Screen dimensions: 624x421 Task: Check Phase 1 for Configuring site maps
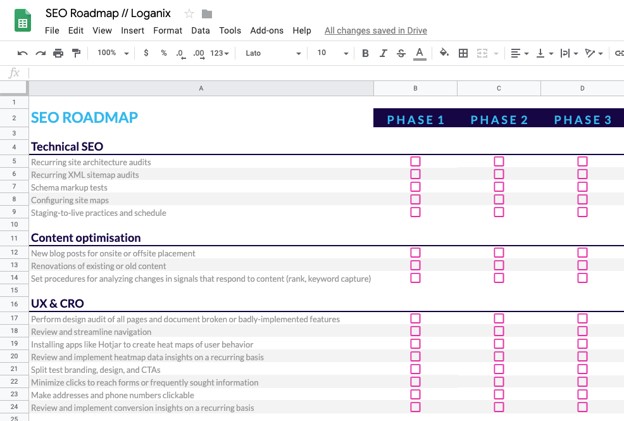(x=415, y=199)
